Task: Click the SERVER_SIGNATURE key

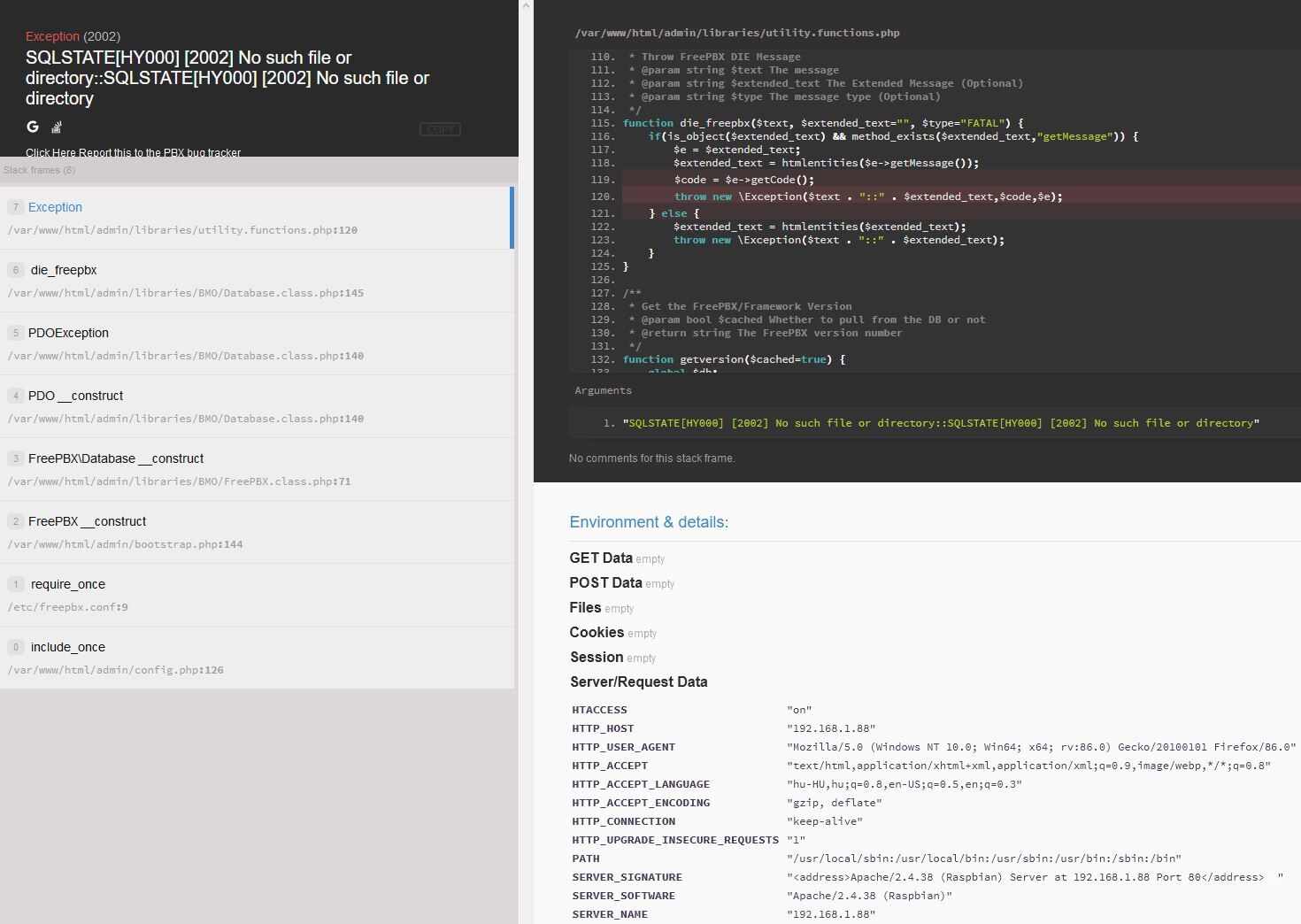Action: tap(627, 877)
